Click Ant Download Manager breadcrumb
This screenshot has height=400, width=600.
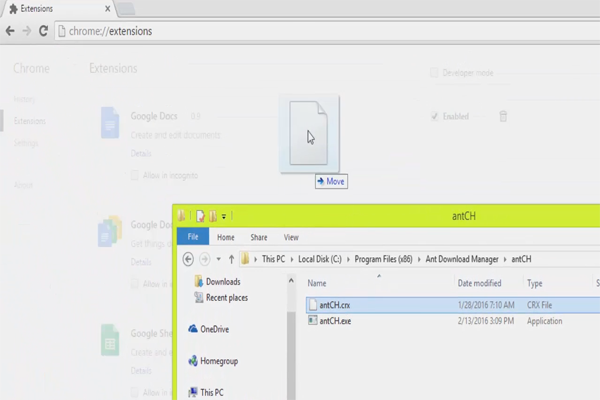pyautogui.click(x=462, y=259)
